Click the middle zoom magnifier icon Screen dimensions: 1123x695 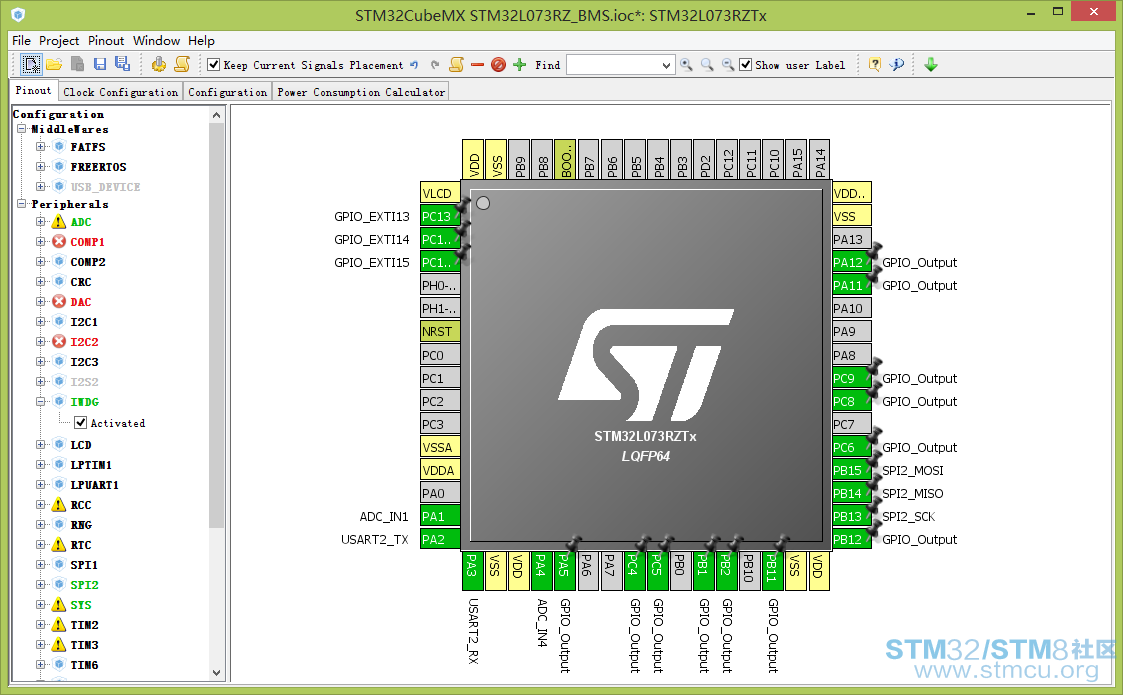[707, 64]
